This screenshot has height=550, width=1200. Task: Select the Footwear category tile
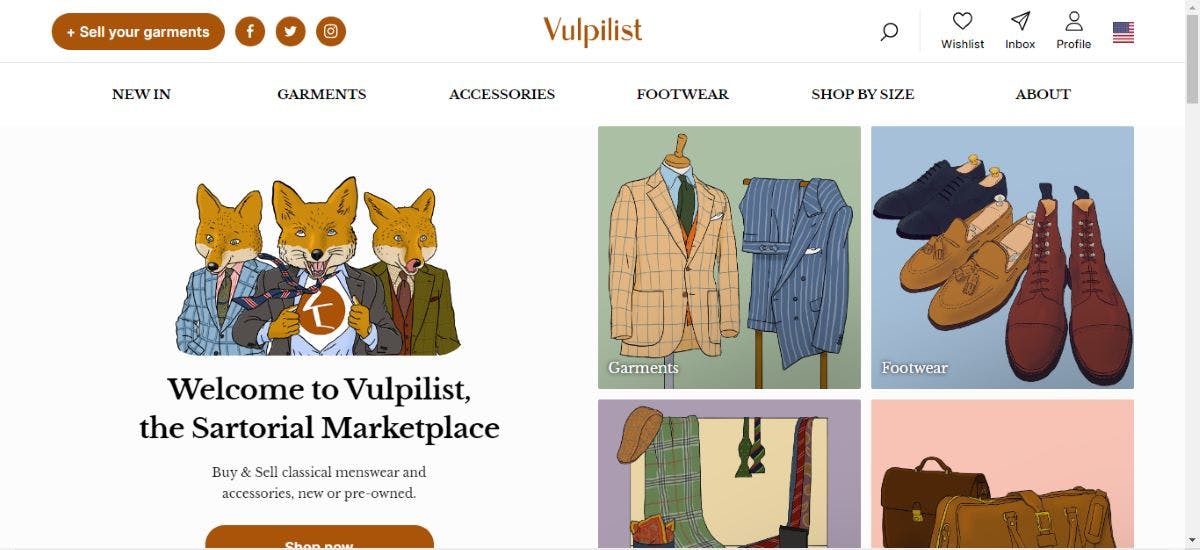pos(1002,257)
